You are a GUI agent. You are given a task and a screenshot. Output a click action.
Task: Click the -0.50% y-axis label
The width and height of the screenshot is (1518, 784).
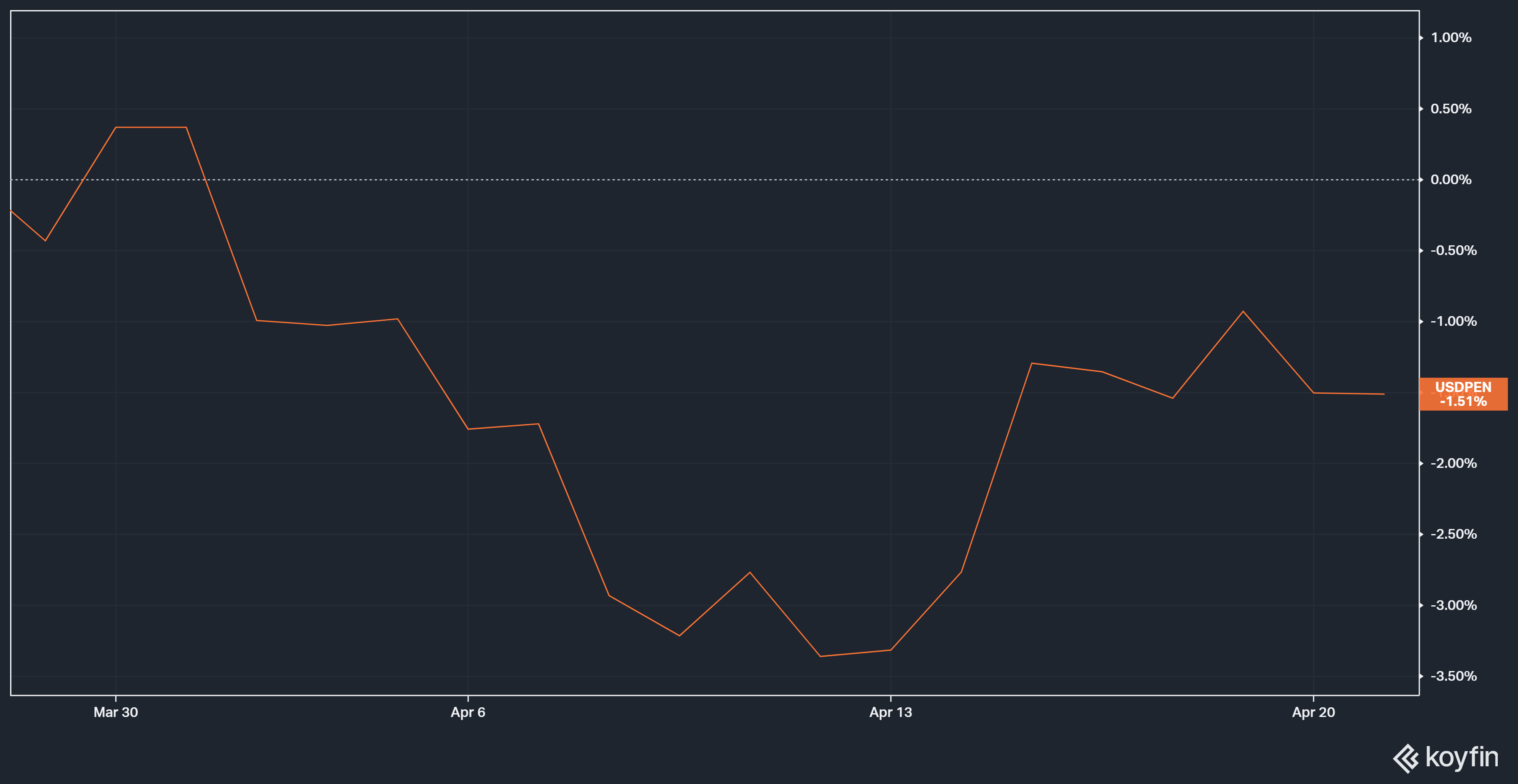pyautogui.click(x=1453, y=250)
